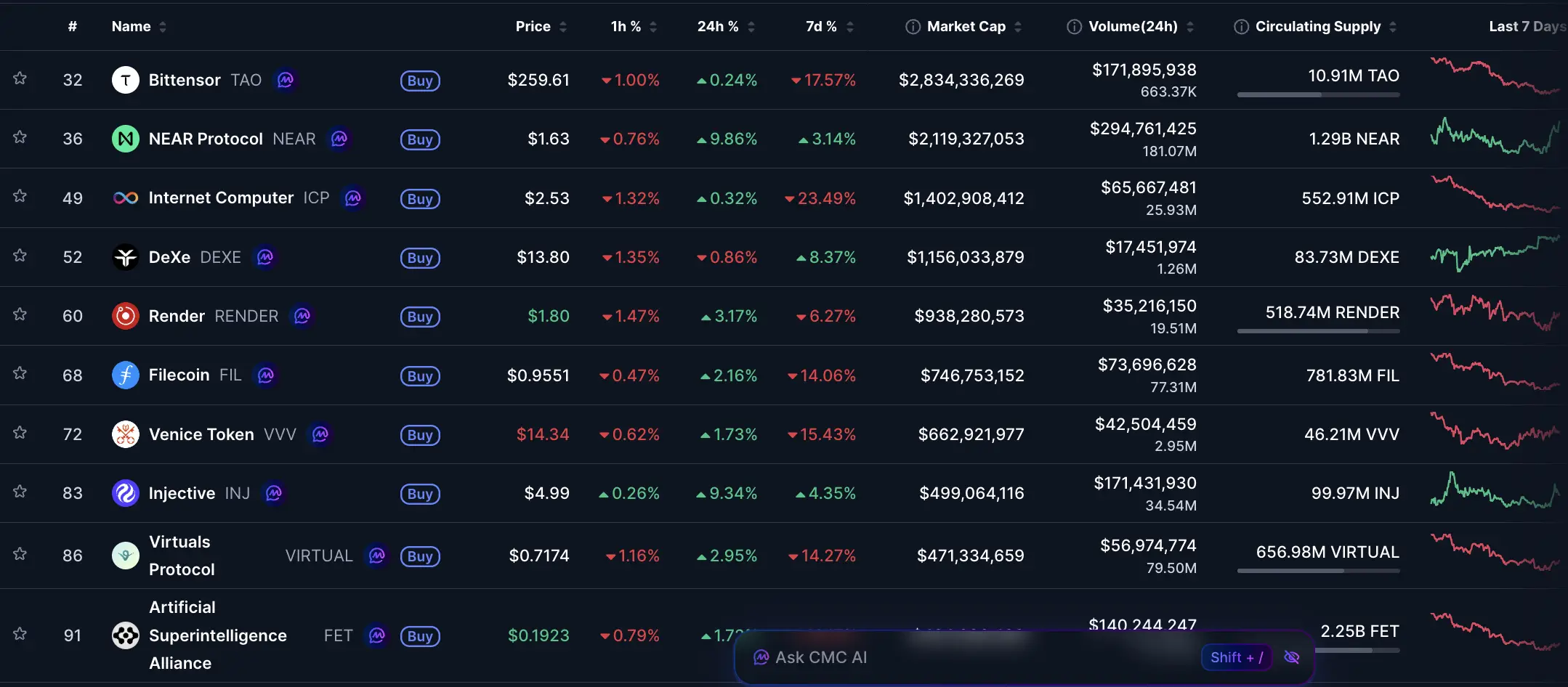The height and width of the screenshot is (687, 1568).
Task: Click the Venice Token coin logo
Action: (x=126, y=434)
